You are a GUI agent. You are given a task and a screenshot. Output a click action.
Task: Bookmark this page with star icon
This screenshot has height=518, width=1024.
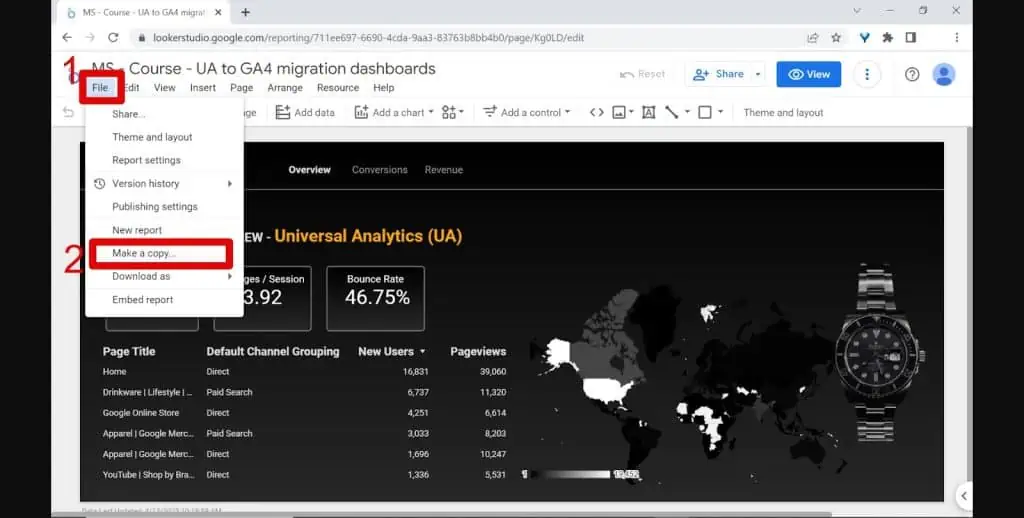(836, 37)
